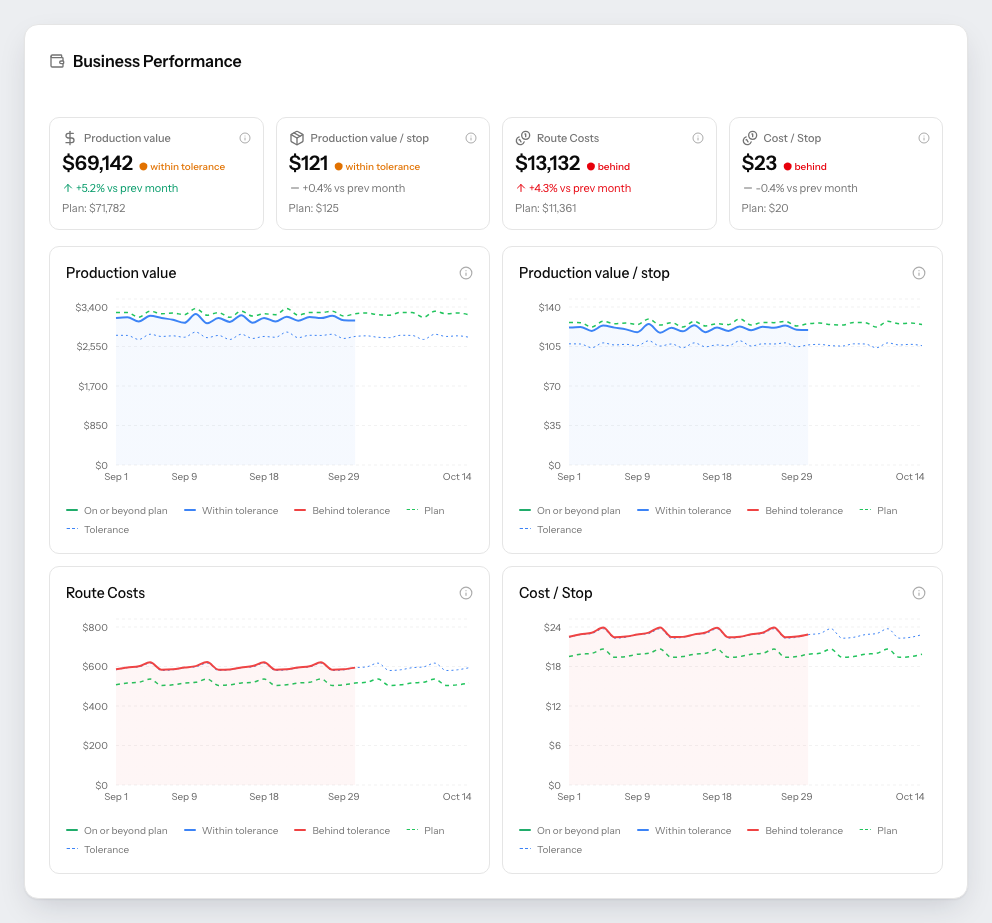The image size is (992, 923).
Task: Click the $600 axis label in Route Costs chart
Action: 95,667
